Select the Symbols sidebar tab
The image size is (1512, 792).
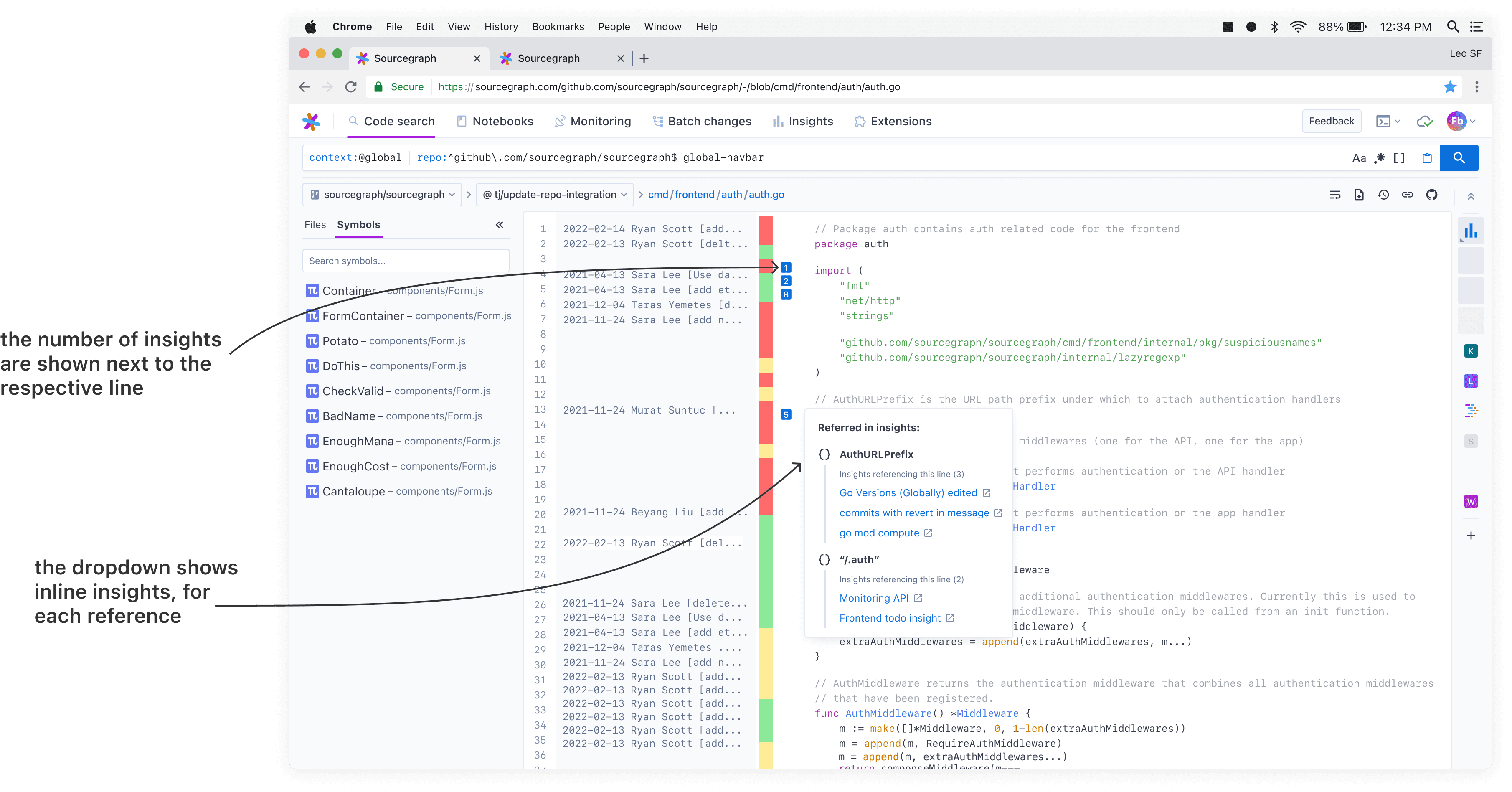tap(358, 225)
